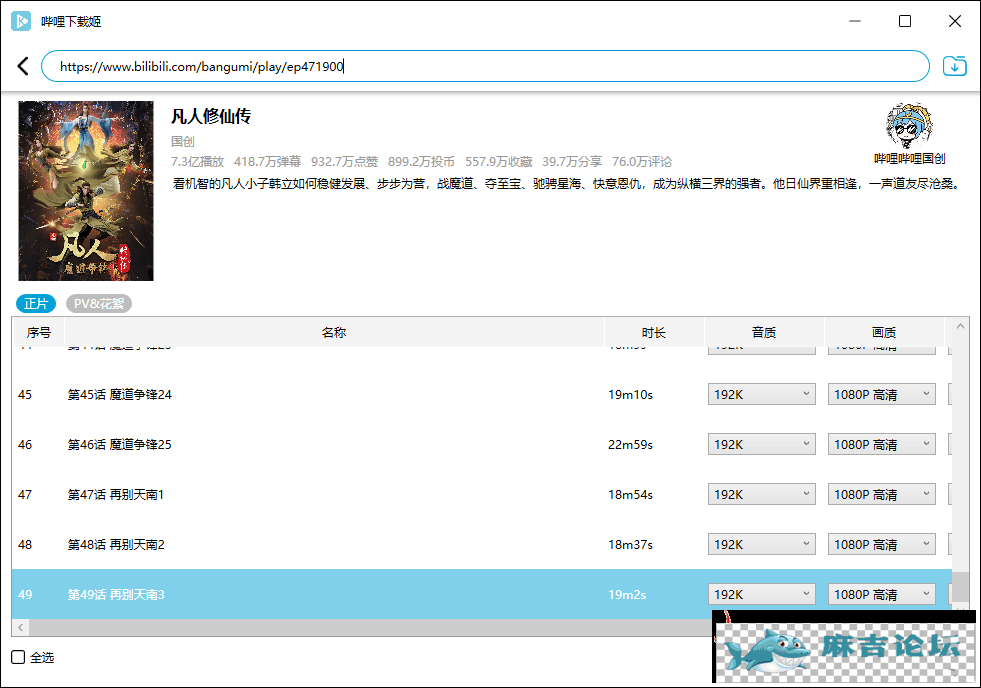The image size is (981, 688).
Task: Minimize the 哔哩下载姬 window
Action: (x=855, y=21)
